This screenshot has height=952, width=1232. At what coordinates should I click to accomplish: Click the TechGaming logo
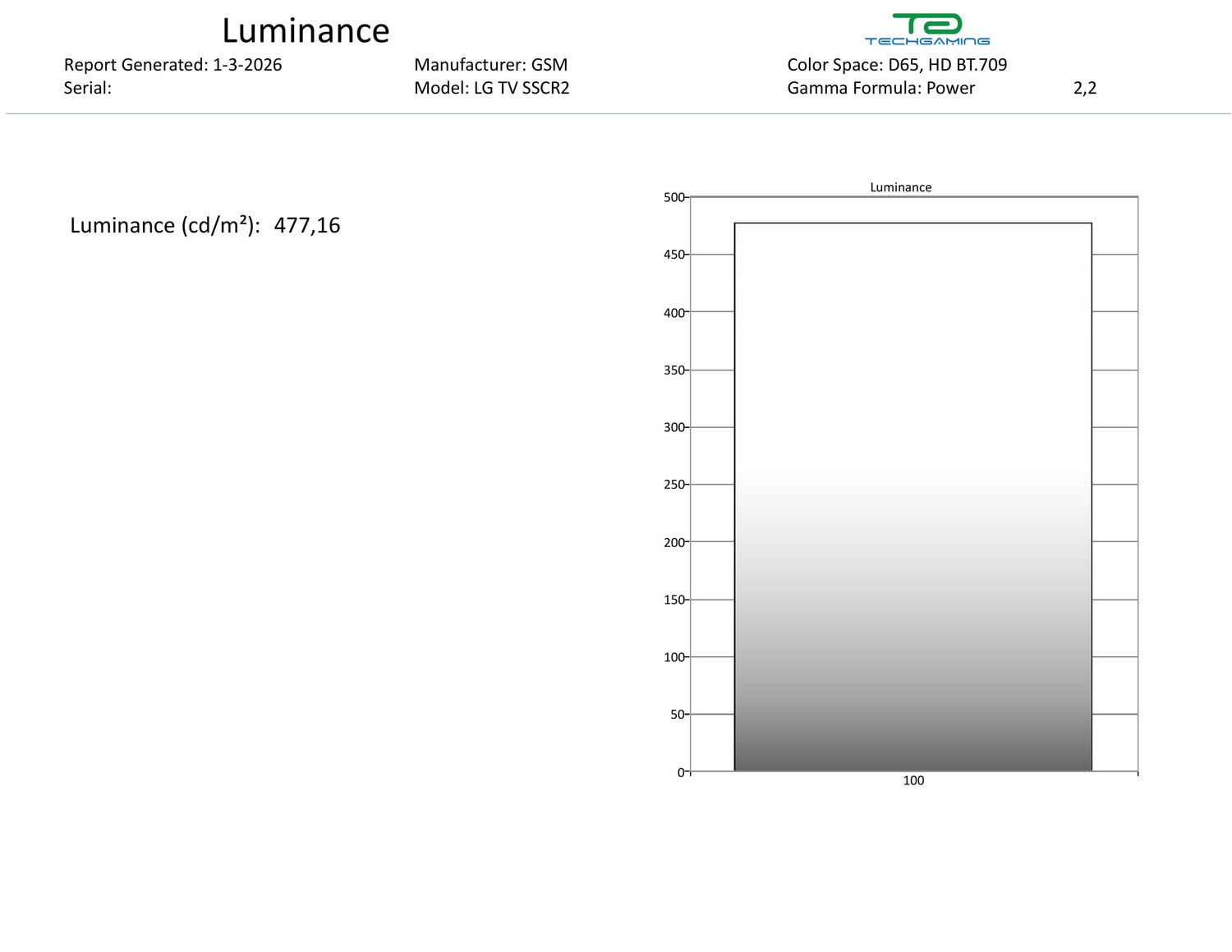pyautogui.click(x=926, y=30)
